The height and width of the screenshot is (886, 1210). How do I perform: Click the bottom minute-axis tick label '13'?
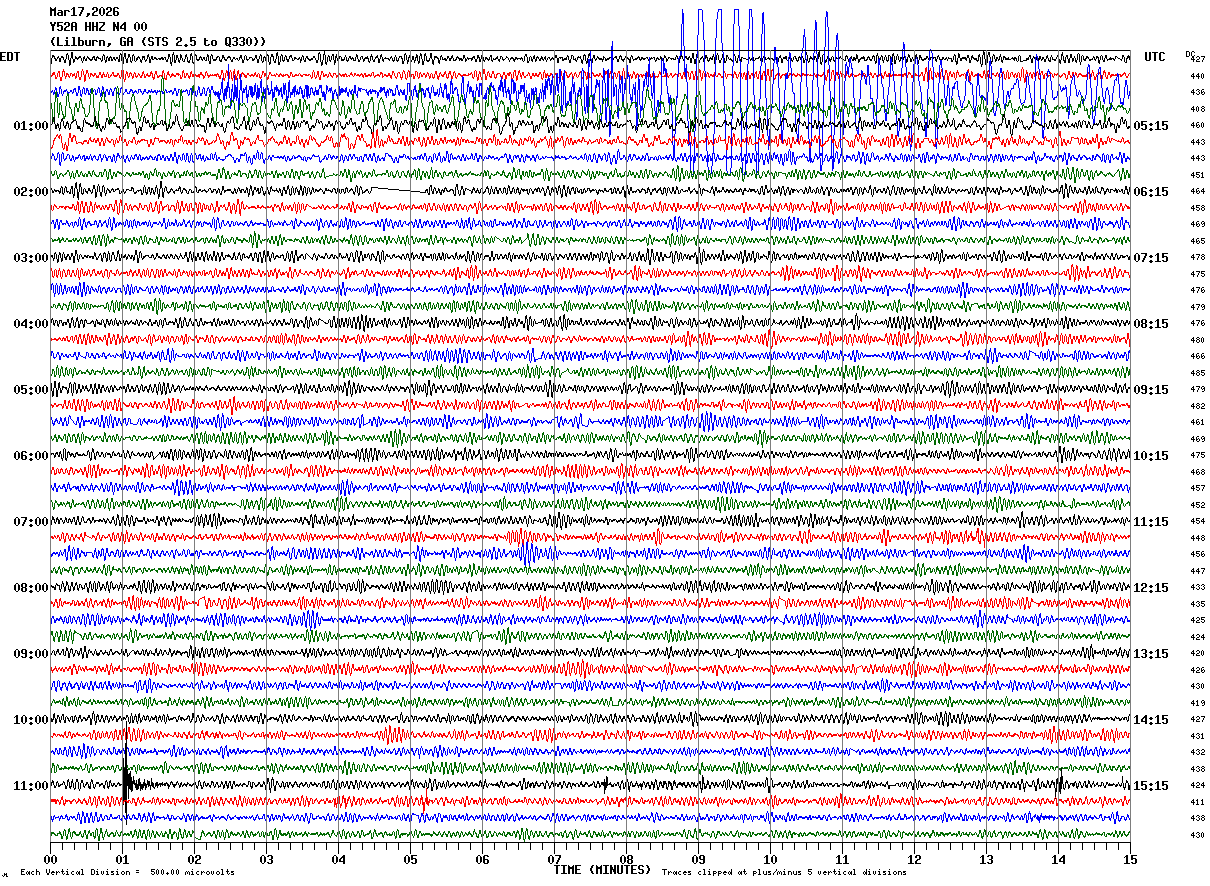pos(986,859)
